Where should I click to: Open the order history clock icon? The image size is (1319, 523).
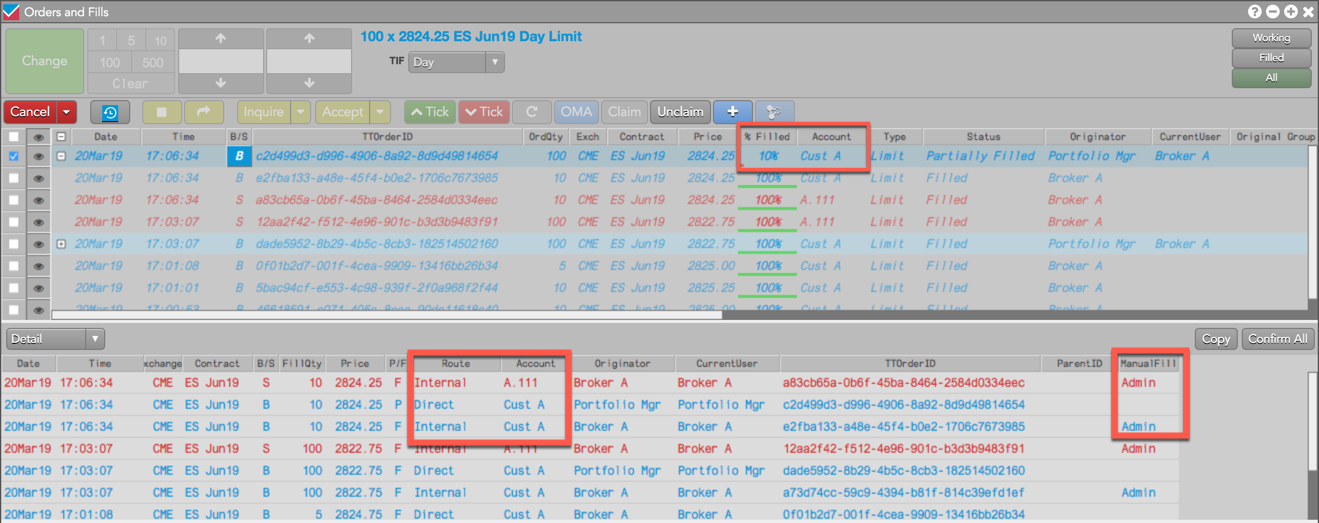pyautogui.click(x=110, y=112)
